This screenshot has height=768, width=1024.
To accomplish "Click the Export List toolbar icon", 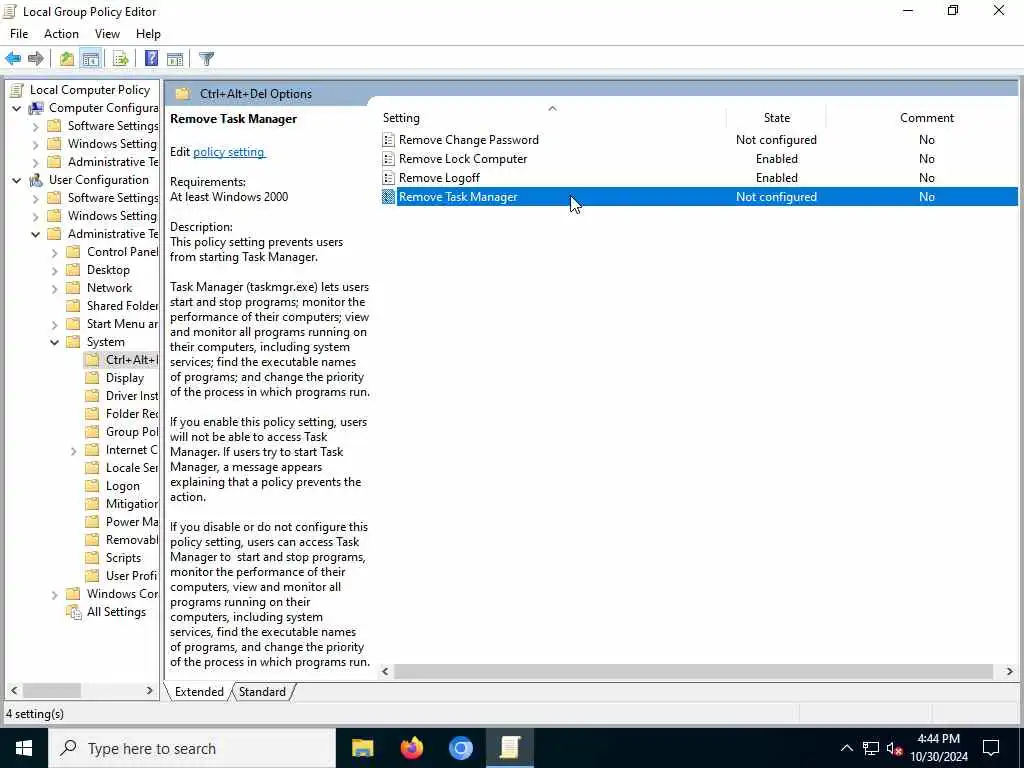I will tap(121, 59).
